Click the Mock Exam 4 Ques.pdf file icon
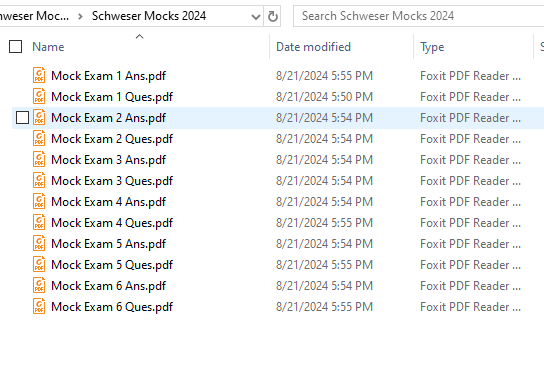Image resolution: width=544 pixels, height=369 pixels. tap(39, 222)
